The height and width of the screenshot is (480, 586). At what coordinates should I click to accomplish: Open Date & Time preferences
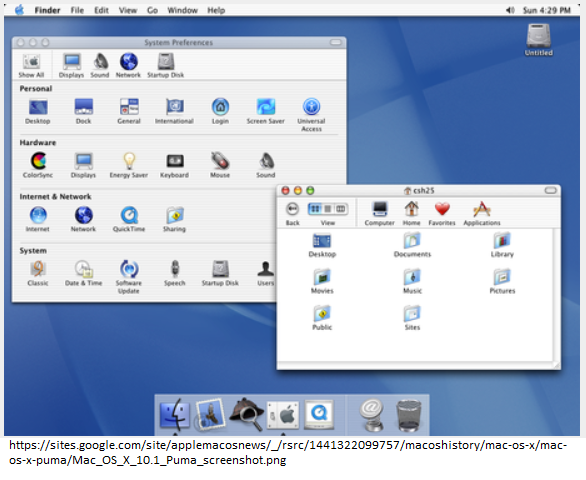[83, 273]
